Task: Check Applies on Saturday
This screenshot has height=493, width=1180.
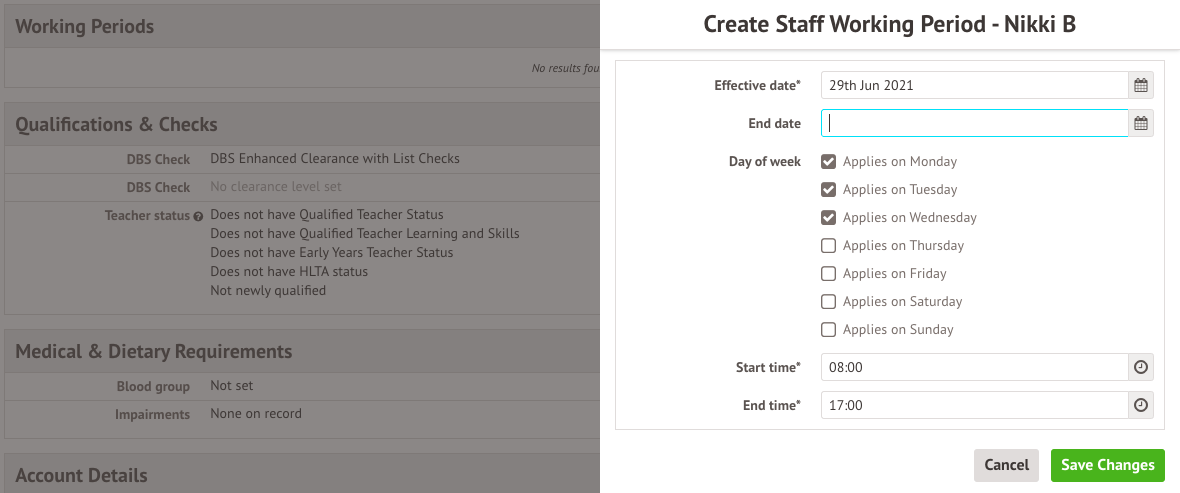Action: 828,301
